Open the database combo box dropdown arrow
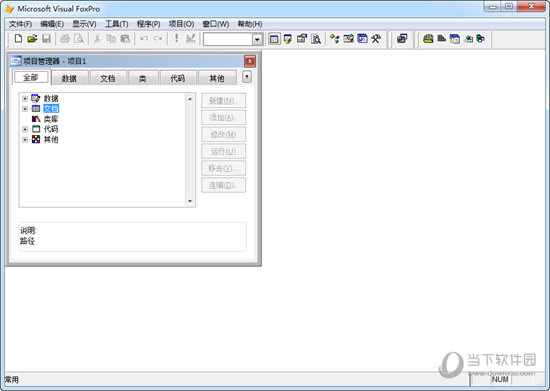The height and width of the screenshot is (391, 550). click(257, 39)
